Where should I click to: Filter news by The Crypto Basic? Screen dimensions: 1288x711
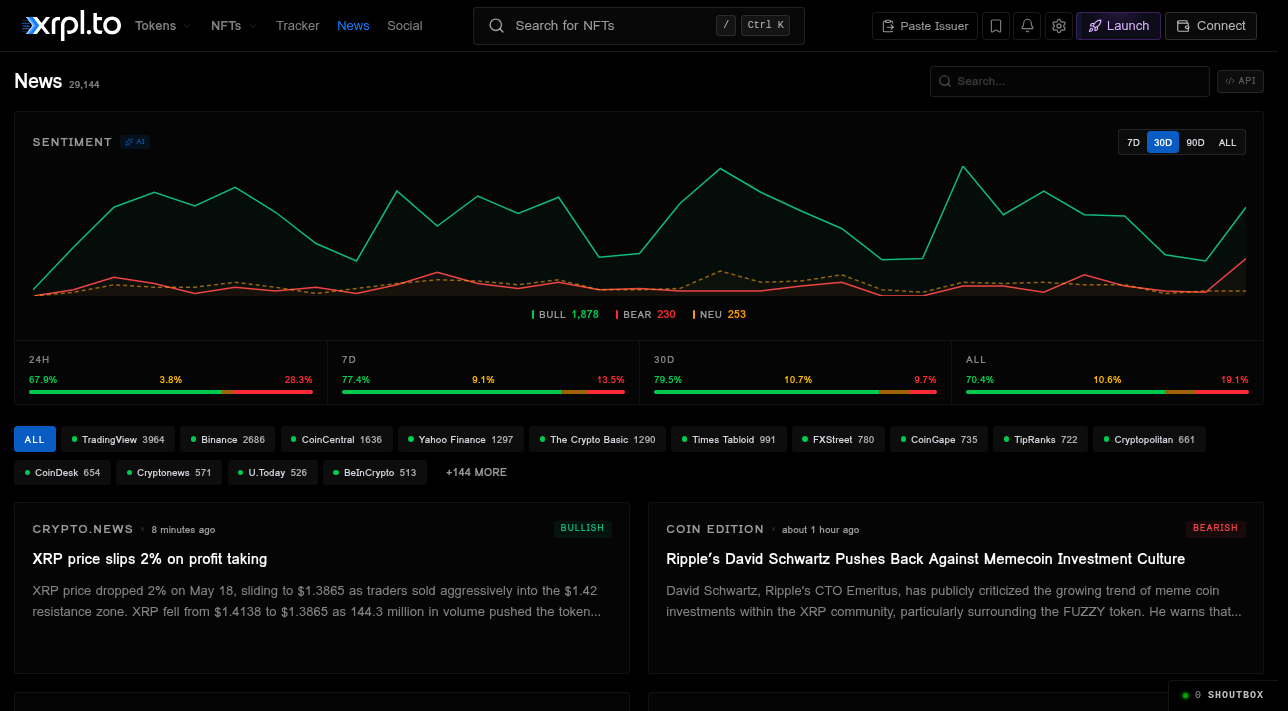pos(597,439)
